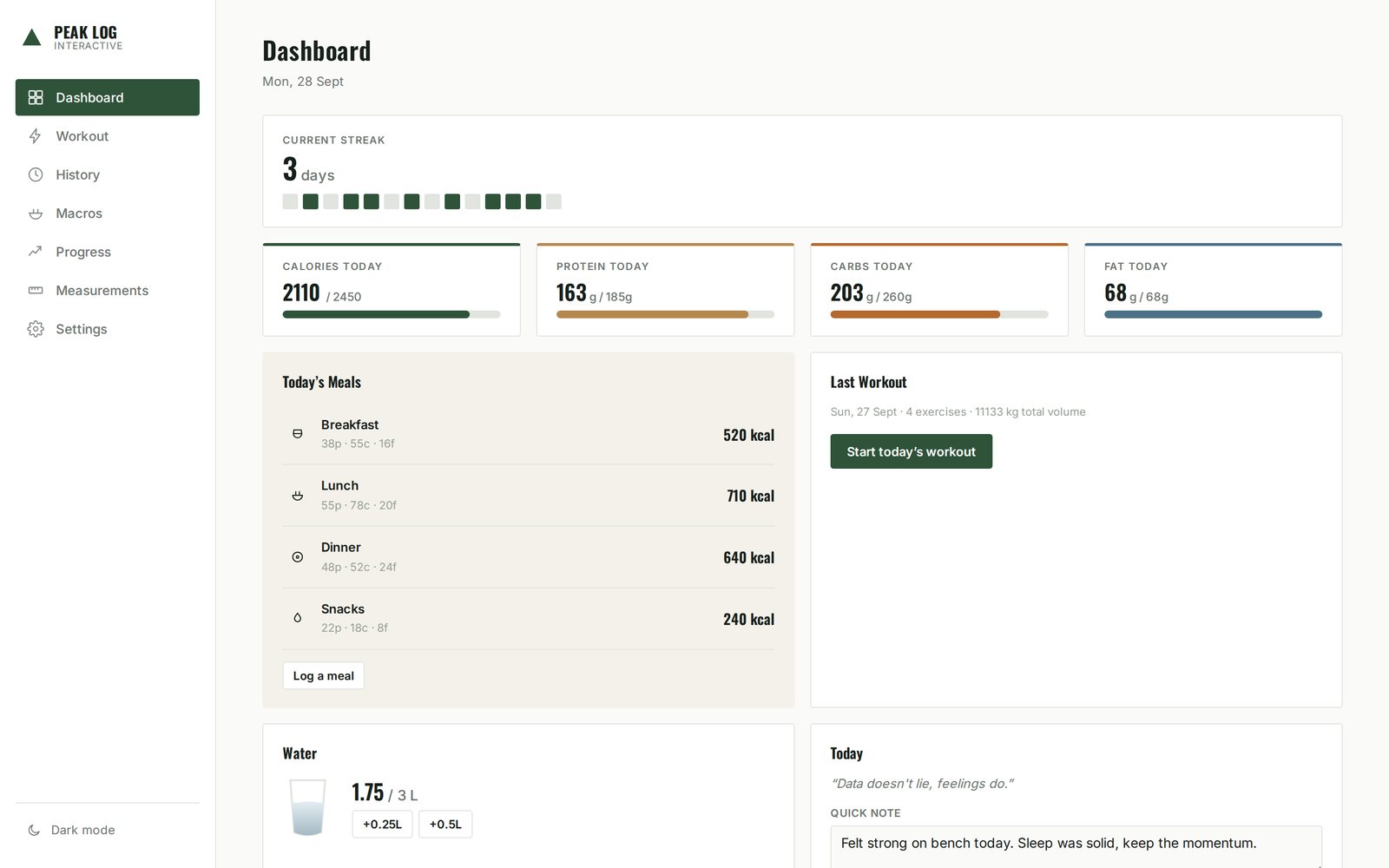Click the last streak day square

554,201
